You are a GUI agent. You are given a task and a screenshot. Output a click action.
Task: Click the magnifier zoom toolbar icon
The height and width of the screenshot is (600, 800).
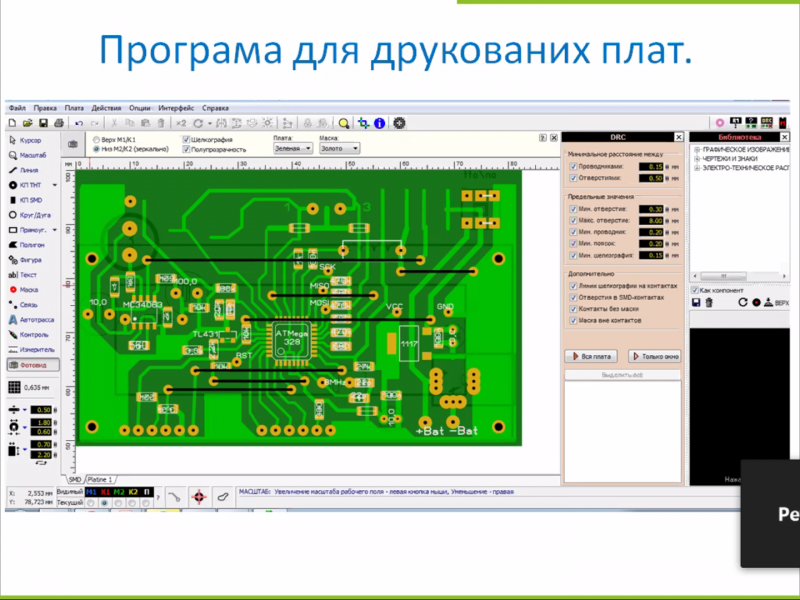pos(343,123)
